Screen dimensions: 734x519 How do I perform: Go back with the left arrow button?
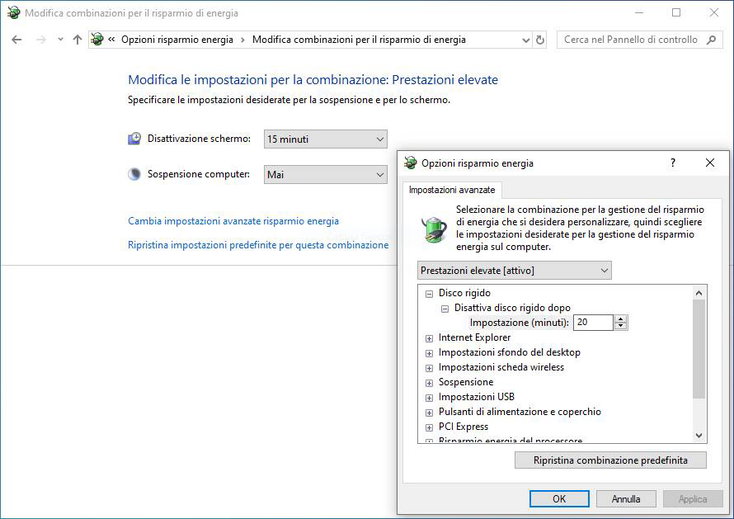tap(16, 40)
